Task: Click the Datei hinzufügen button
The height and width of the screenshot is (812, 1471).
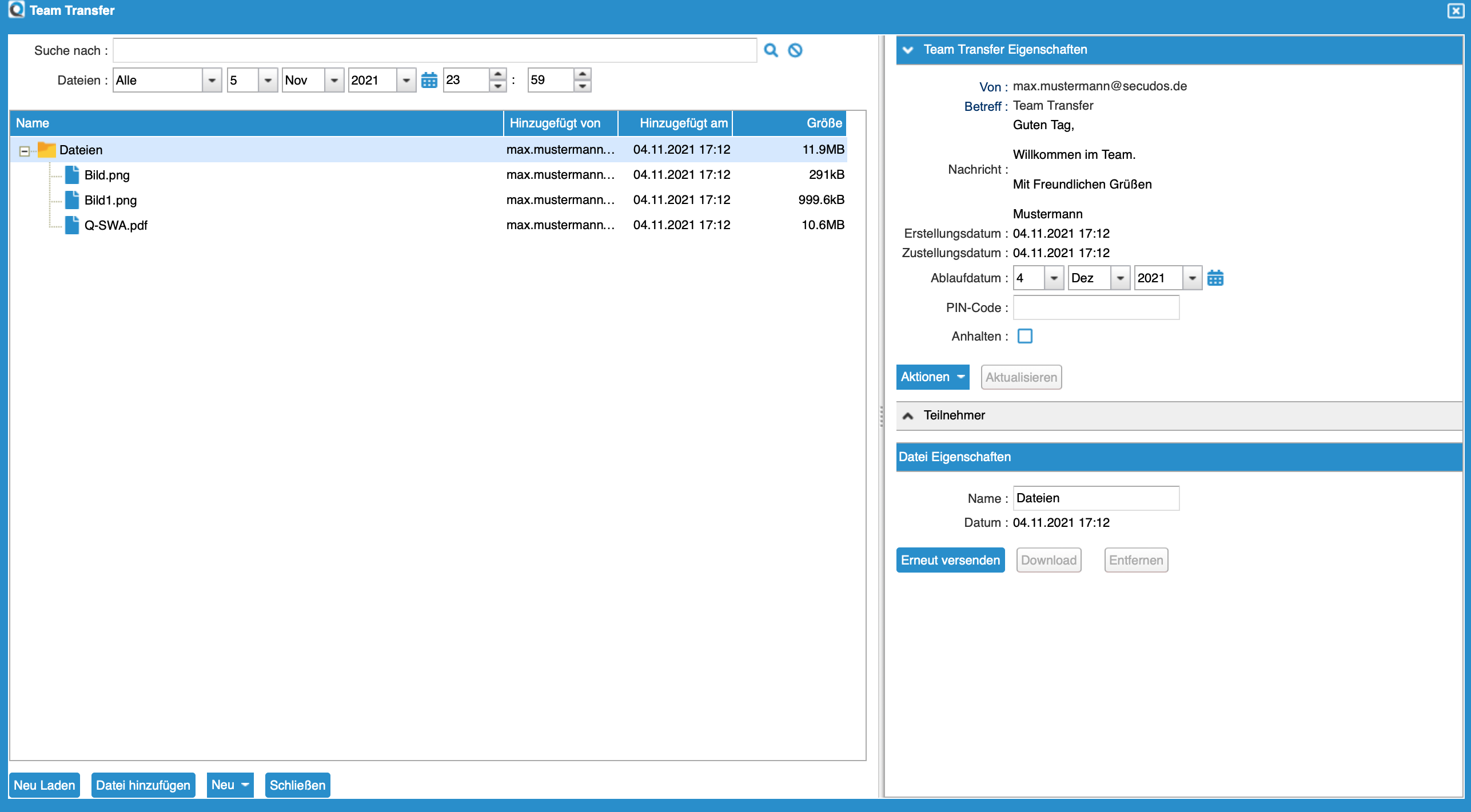Action: [143, 785]
